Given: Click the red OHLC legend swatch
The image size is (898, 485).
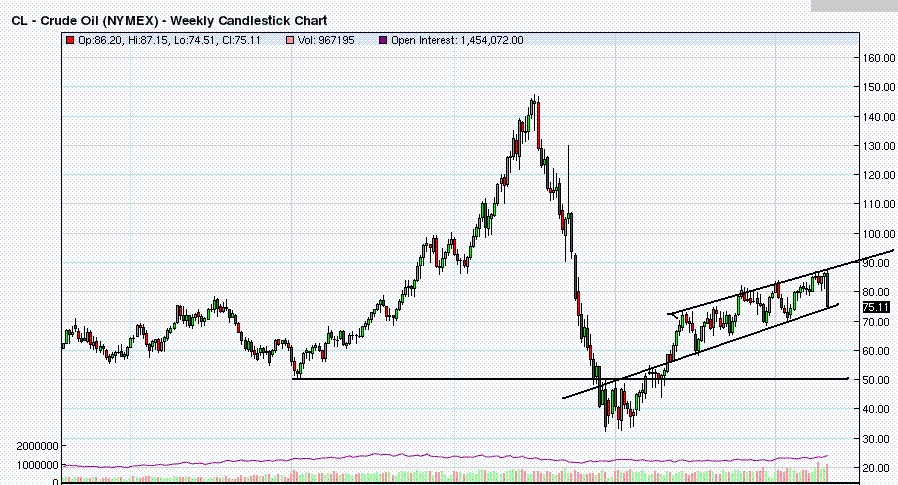Looking at the screenshot, I should tap(70, 41).
